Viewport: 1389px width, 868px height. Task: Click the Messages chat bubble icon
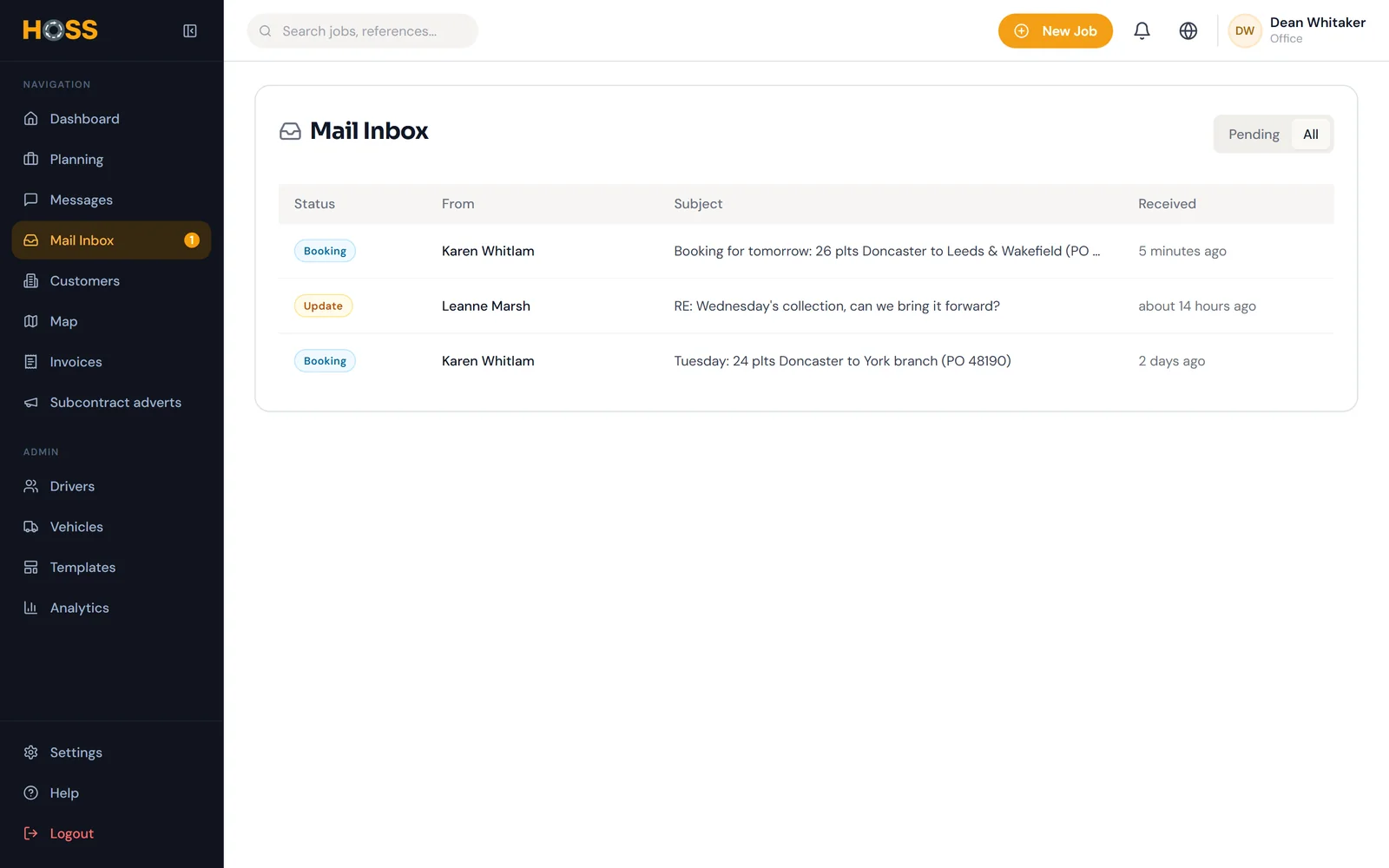click(31, 200)
